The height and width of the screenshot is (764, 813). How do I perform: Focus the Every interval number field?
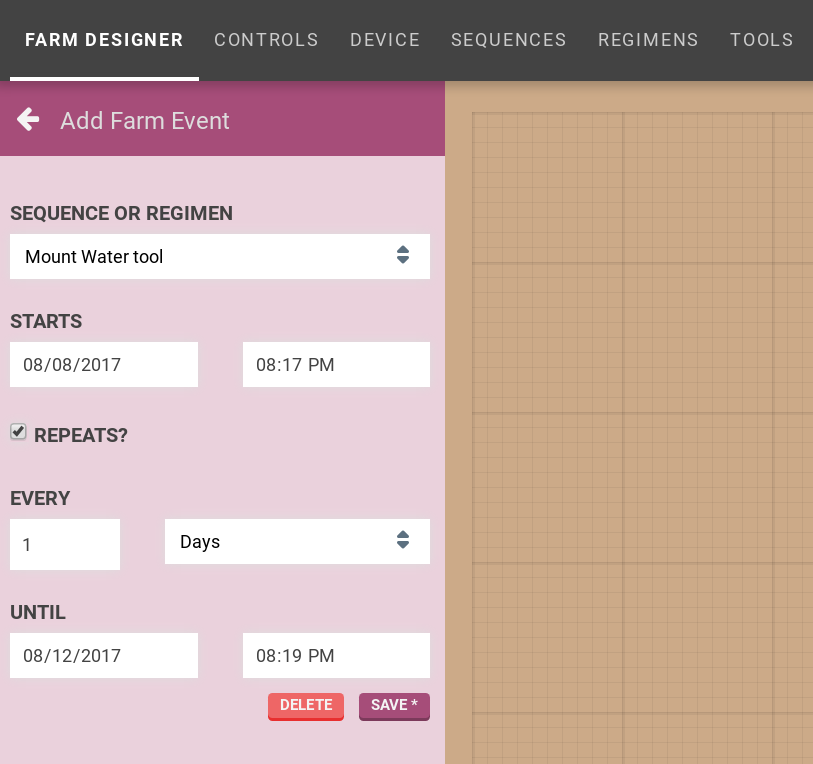pyautogui.click(x=65, y=544)
